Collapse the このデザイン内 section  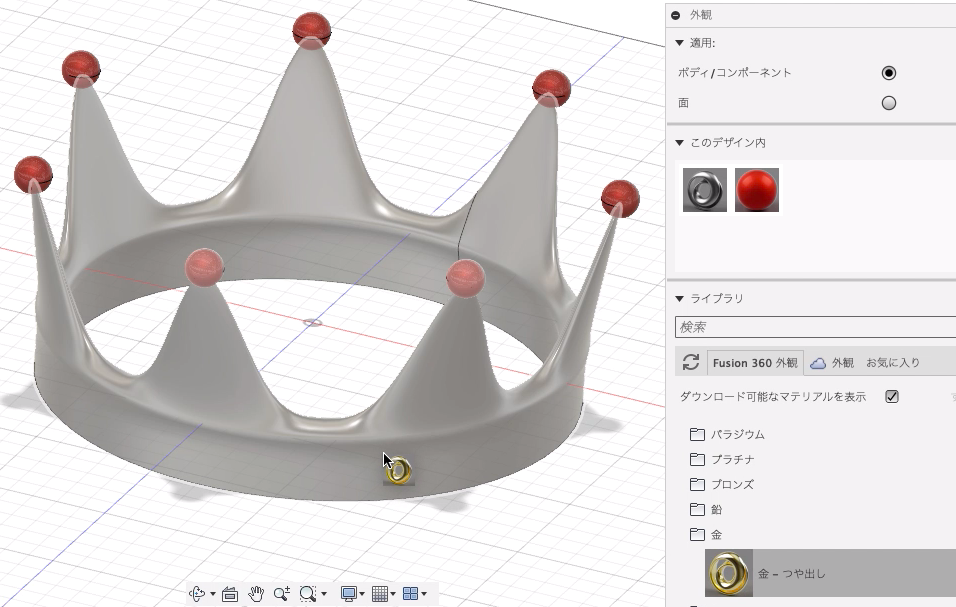coord(679,143)
